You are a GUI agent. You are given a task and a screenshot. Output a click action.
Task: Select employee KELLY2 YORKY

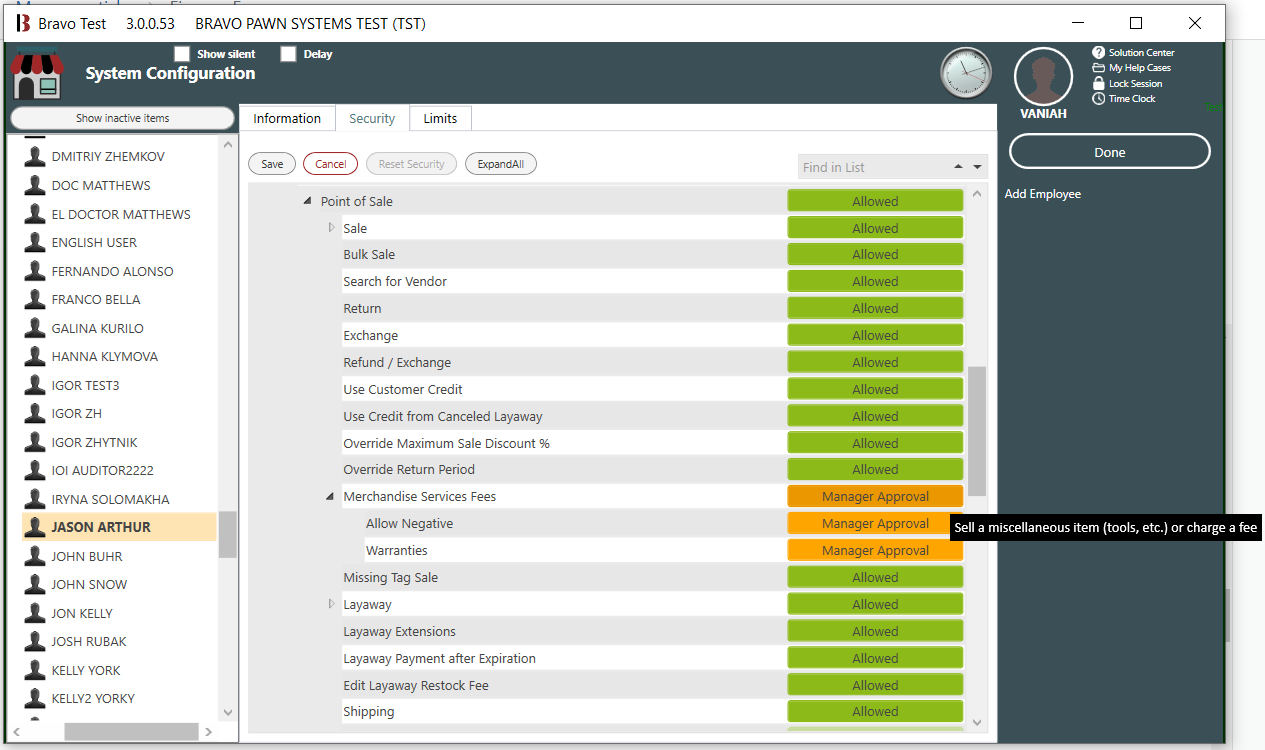point(93,699)
